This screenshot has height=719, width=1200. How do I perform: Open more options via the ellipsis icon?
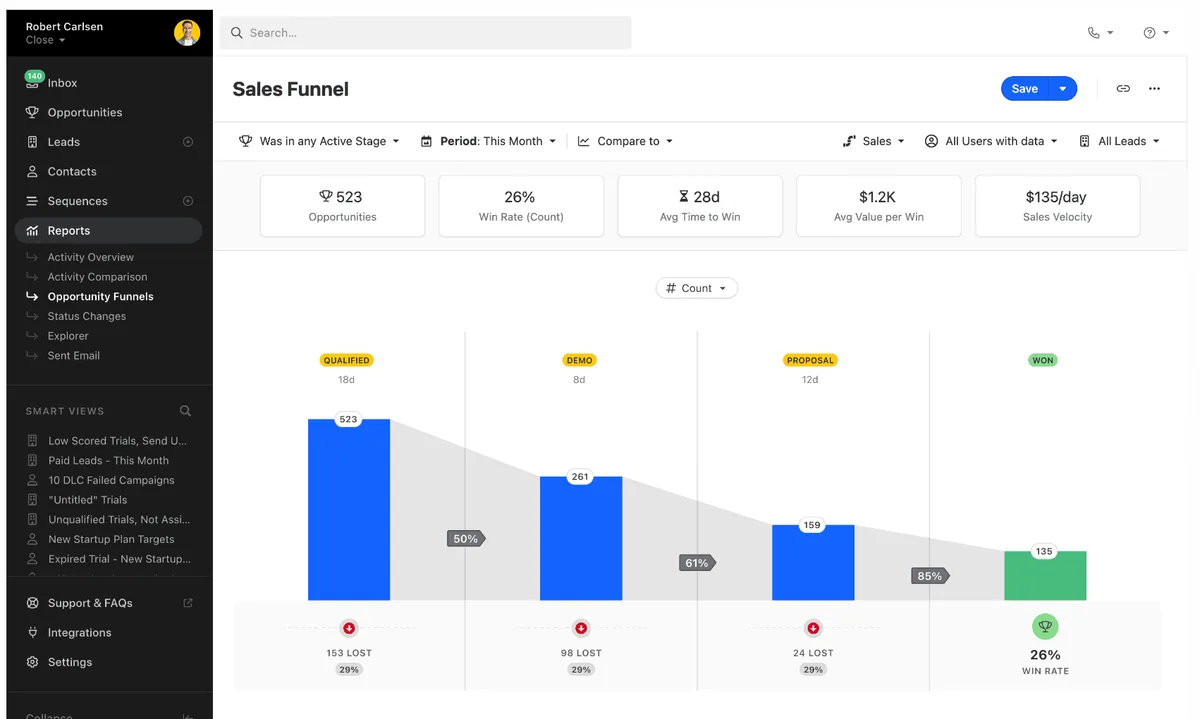coord(1154,88)
